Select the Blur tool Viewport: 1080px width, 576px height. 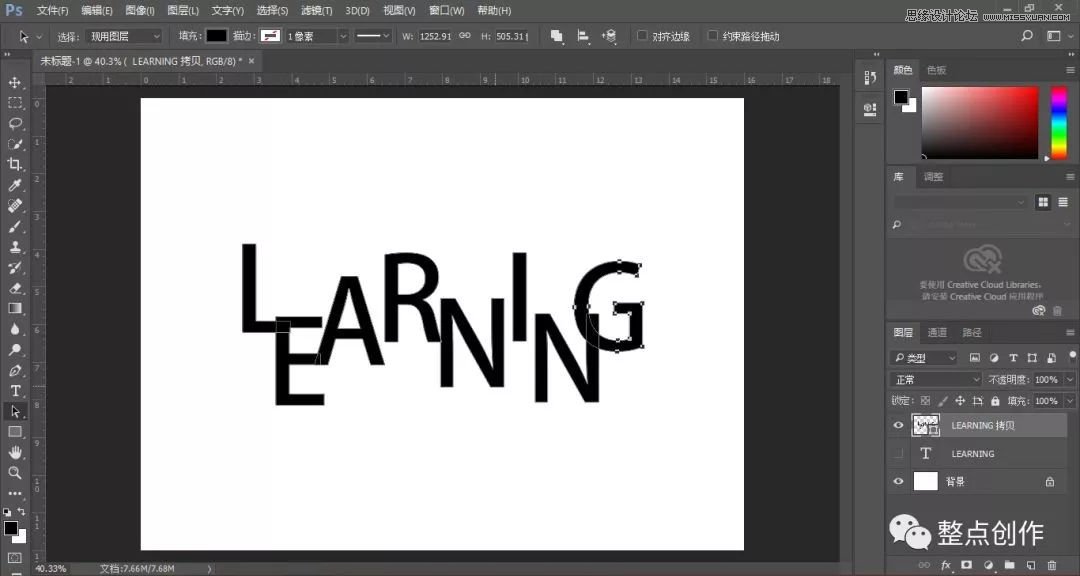(14, 329)
